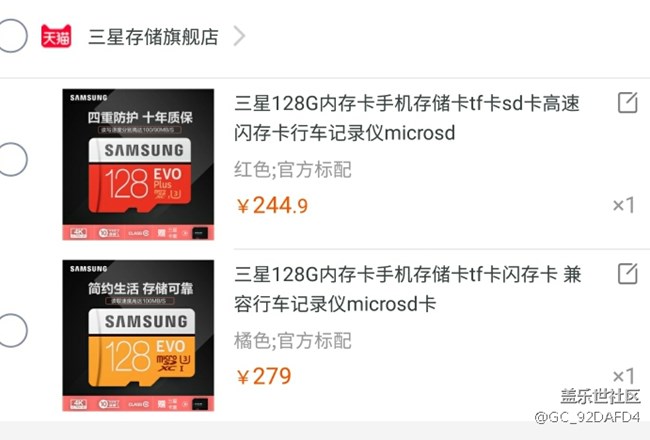Open the orange EVO product thumbnail
Viewport: 650px width, 440px height.
pos(138,335)
